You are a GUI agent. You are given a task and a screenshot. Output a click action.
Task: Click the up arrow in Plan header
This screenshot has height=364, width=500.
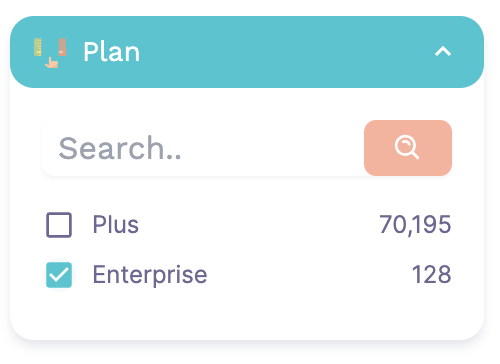pos(443,52)
